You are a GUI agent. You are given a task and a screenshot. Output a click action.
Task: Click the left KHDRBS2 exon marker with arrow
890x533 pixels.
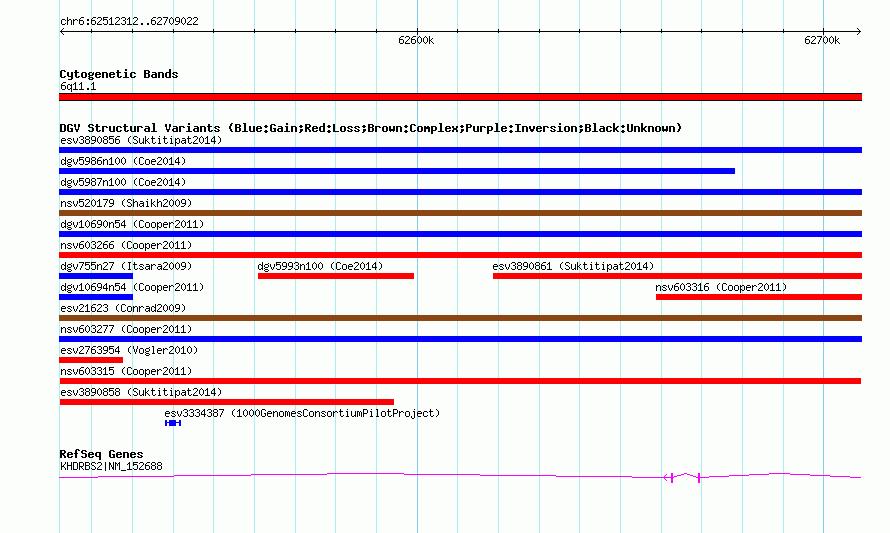click(x=669, y=478)
